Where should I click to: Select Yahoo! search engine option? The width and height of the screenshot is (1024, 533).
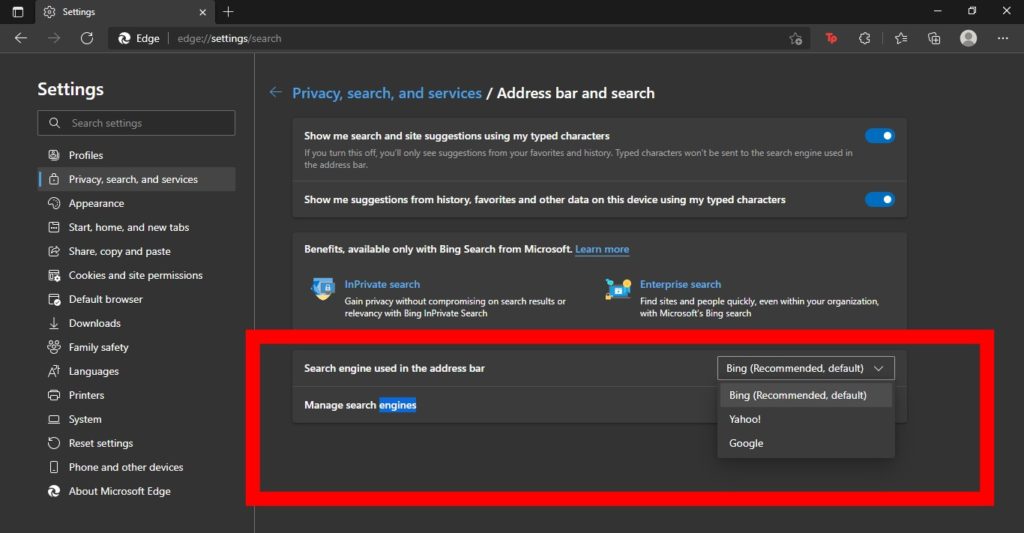806,419
